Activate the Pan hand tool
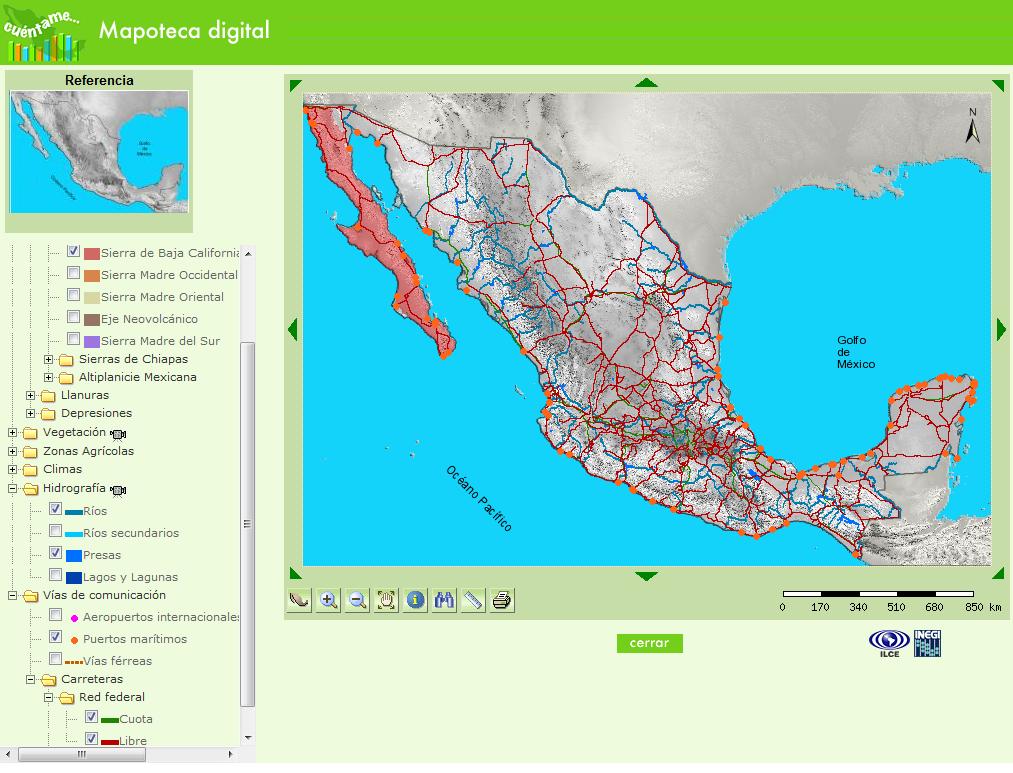Viewport: 1013px width, 773px height. [x=385, y=600]
